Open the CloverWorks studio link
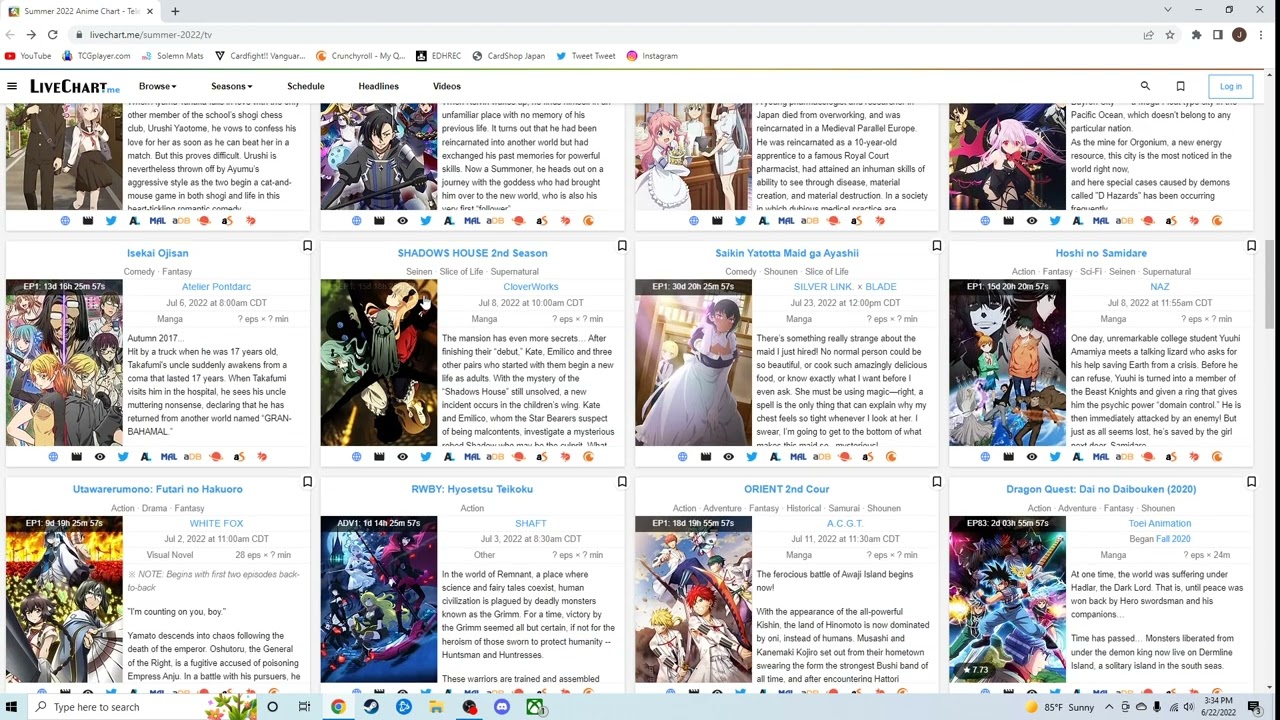 point(530,287)
